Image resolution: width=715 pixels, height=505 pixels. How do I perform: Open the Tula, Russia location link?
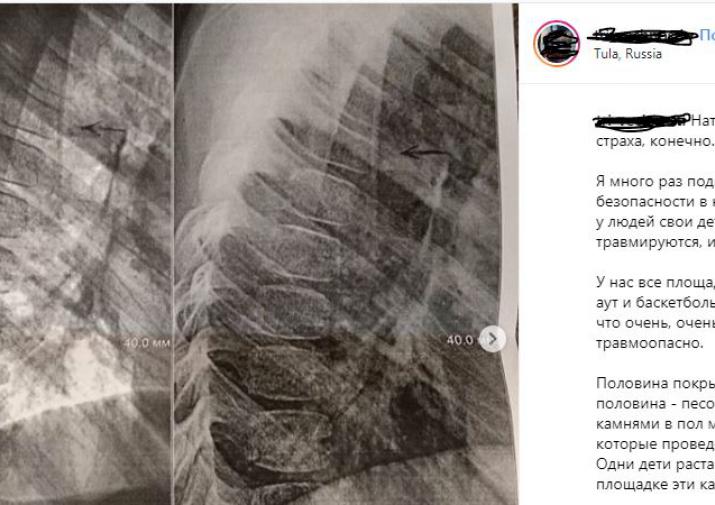coord(628,54)
